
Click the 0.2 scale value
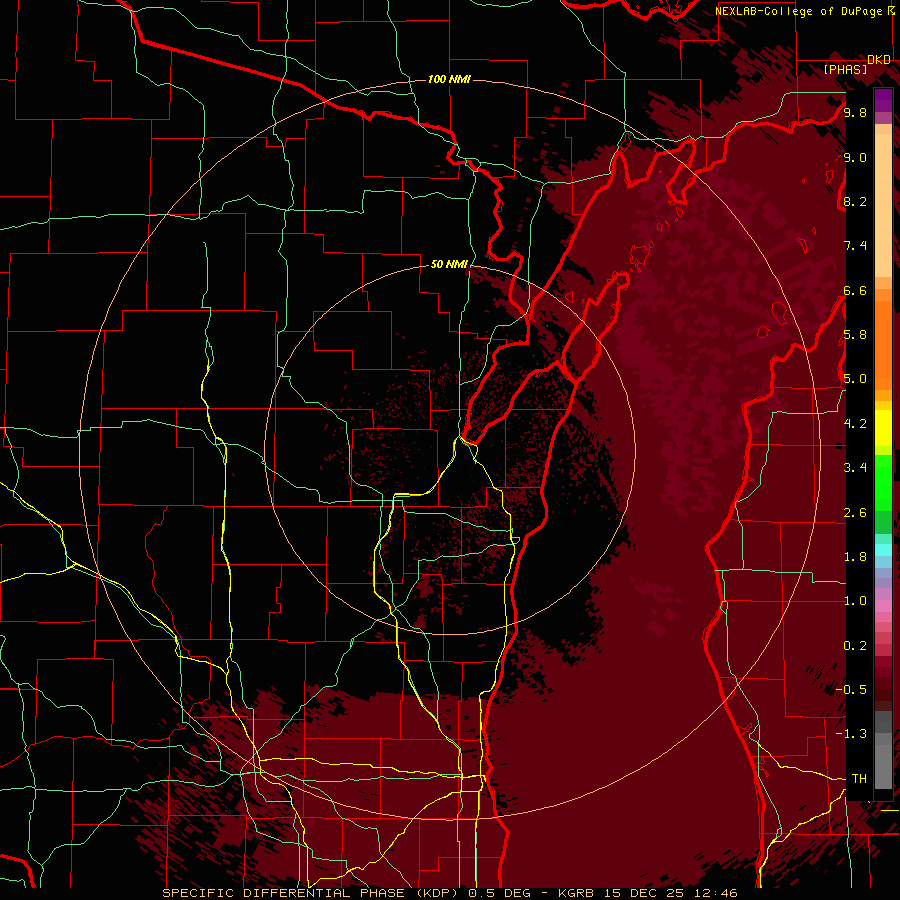click(x=855, y=646)
